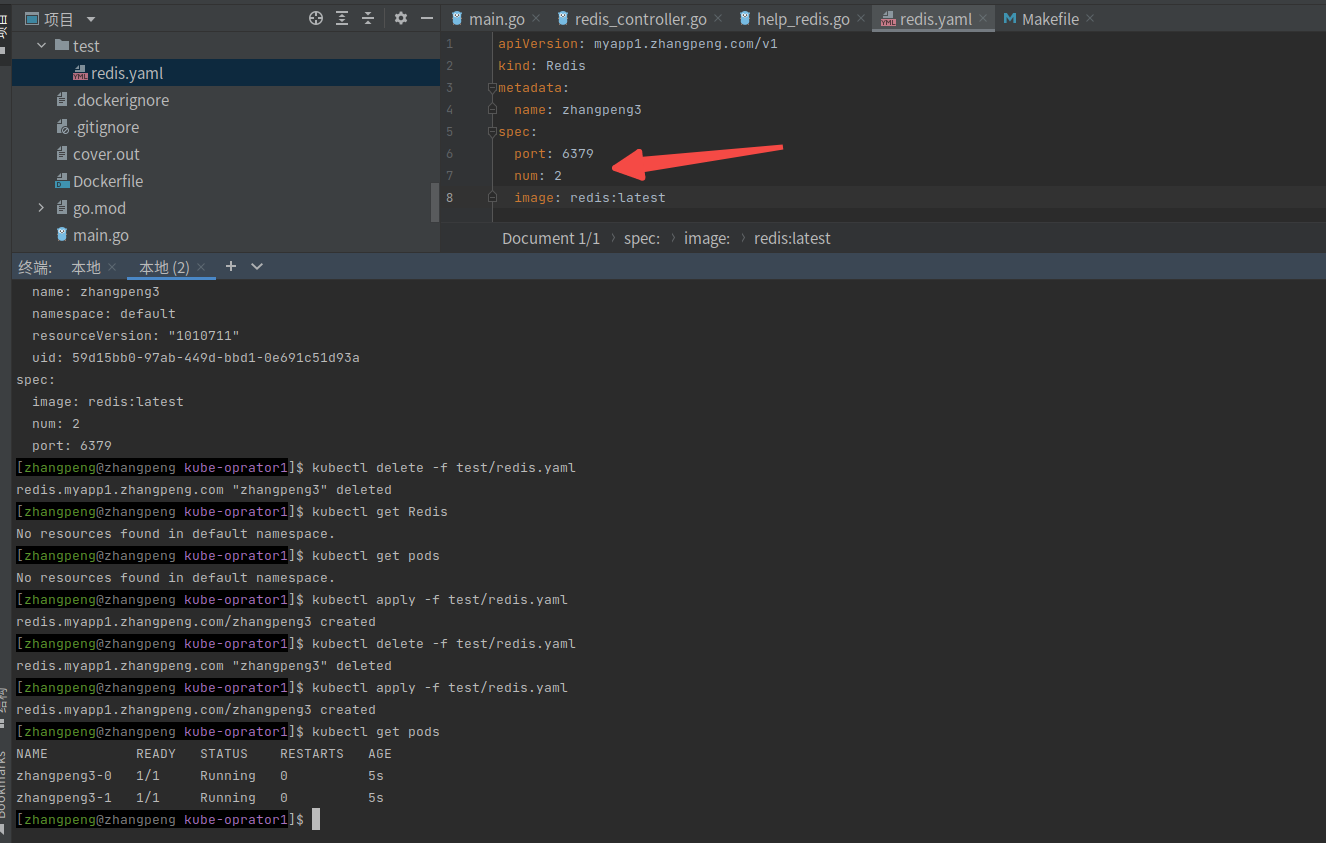Image resolution: width=1326 pixels, height=843 pixels.
Task: Click the image: redis:latest editor line
Action: tap(590, 198)
